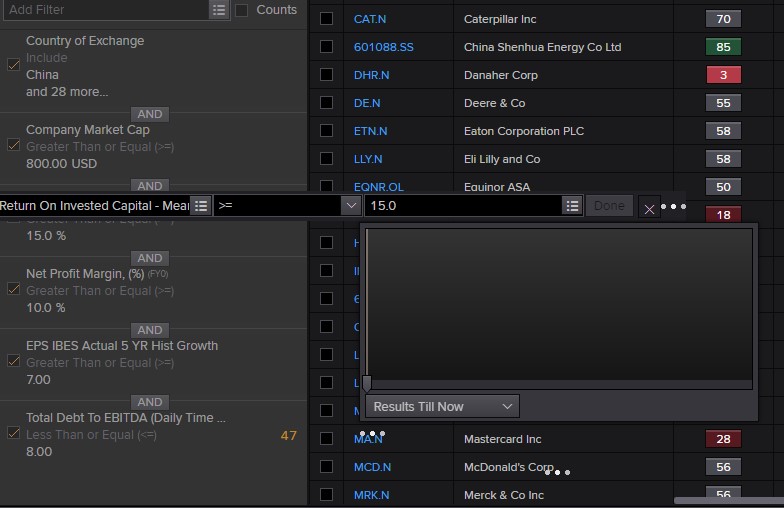
Task: Click the 15.0 value input field
Action: click(x=464, y=206)
